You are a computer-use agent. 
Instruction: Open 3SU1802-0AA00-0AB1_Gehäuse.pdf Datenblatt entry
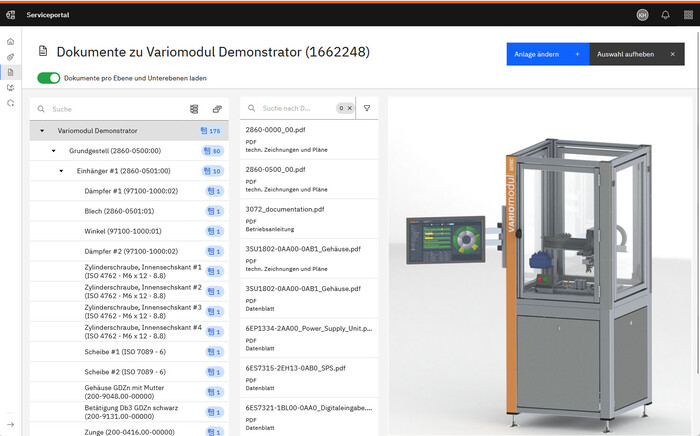point(309,298)
